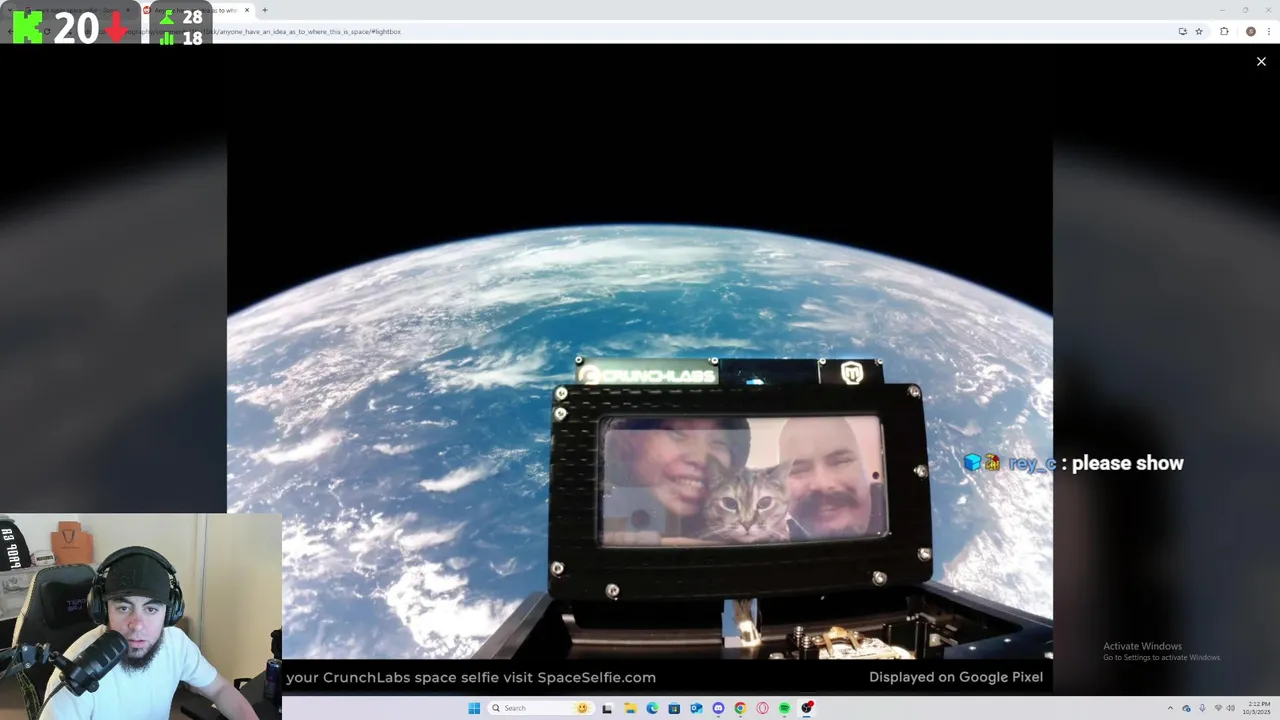The width and height of the screenshot is (1280, 720).
Task: Click the streamer webcam overlay
Action: [x=141, y=617]
